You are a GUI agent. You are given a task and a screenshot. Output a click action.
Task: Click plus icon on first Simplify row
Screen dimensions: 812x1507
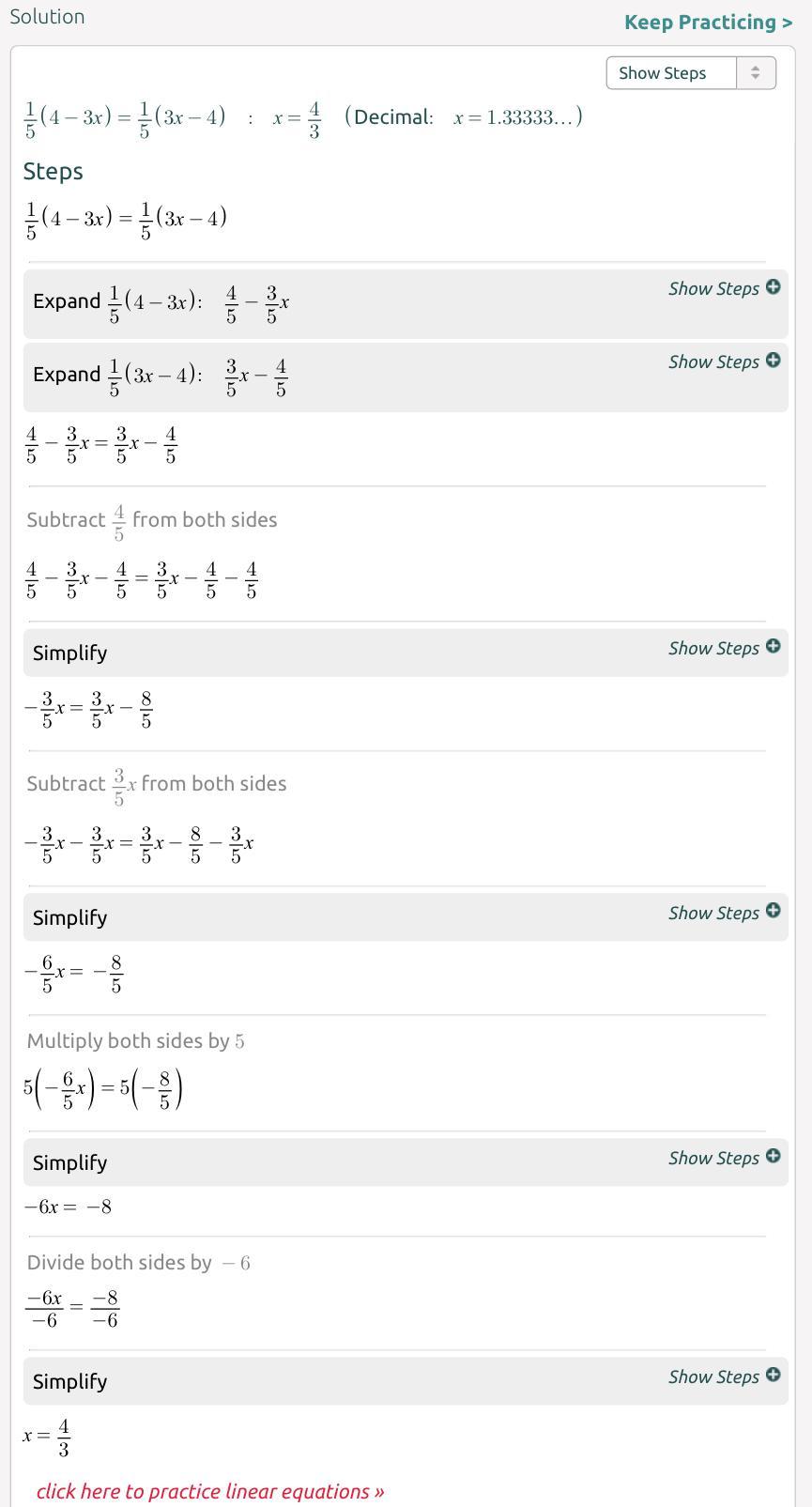(x=773, y=647)
